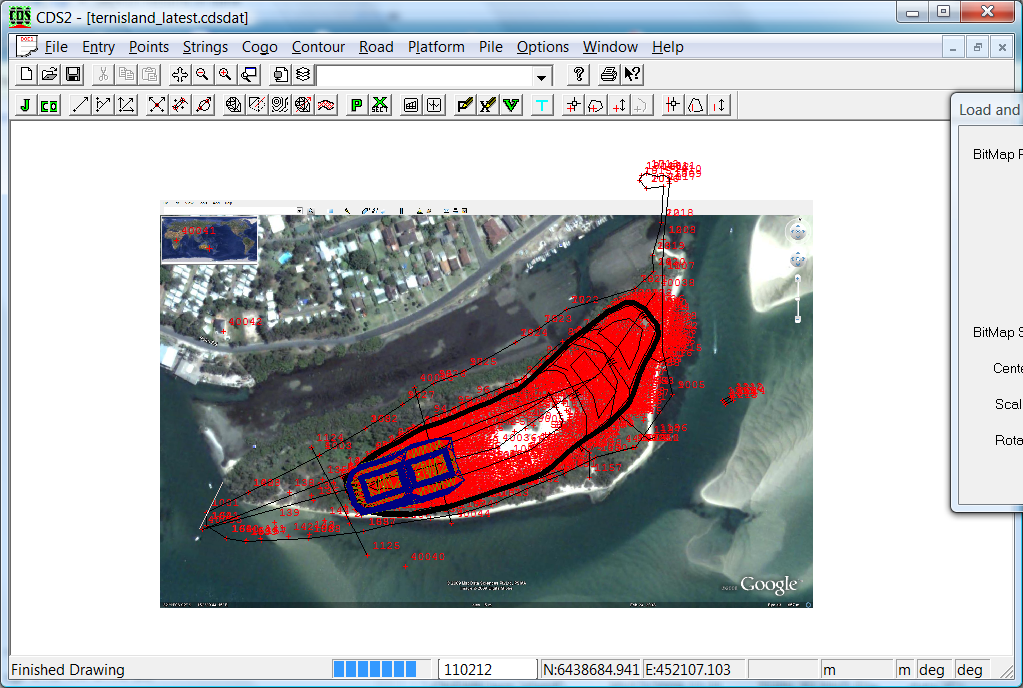The width and height of the screenshot is (1023, 688).
Task: Save the job using the floppy disk icon
Action: pos(73,75)
